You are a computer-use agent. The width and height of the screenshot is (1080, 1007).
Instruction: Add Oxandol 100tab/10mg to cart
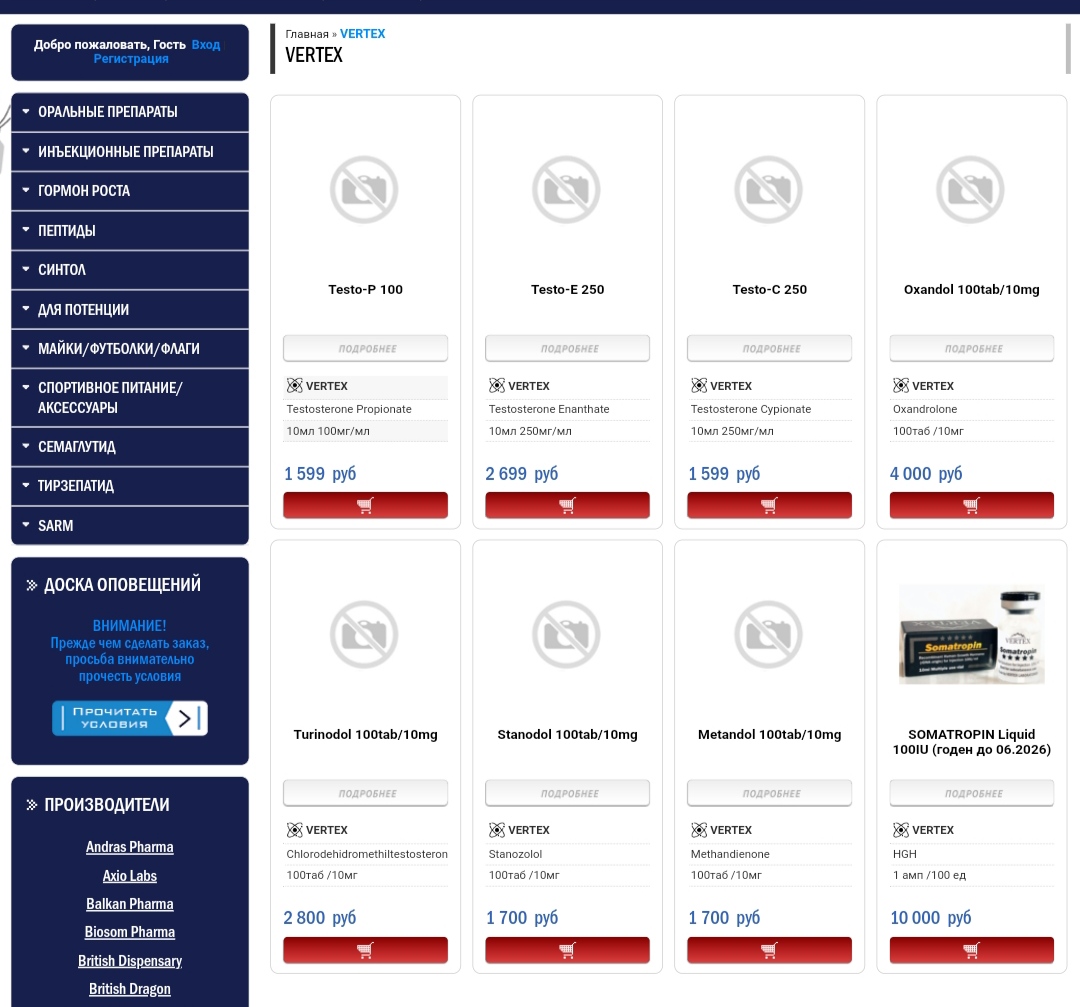pyautogui.click(x=971, y=505)
